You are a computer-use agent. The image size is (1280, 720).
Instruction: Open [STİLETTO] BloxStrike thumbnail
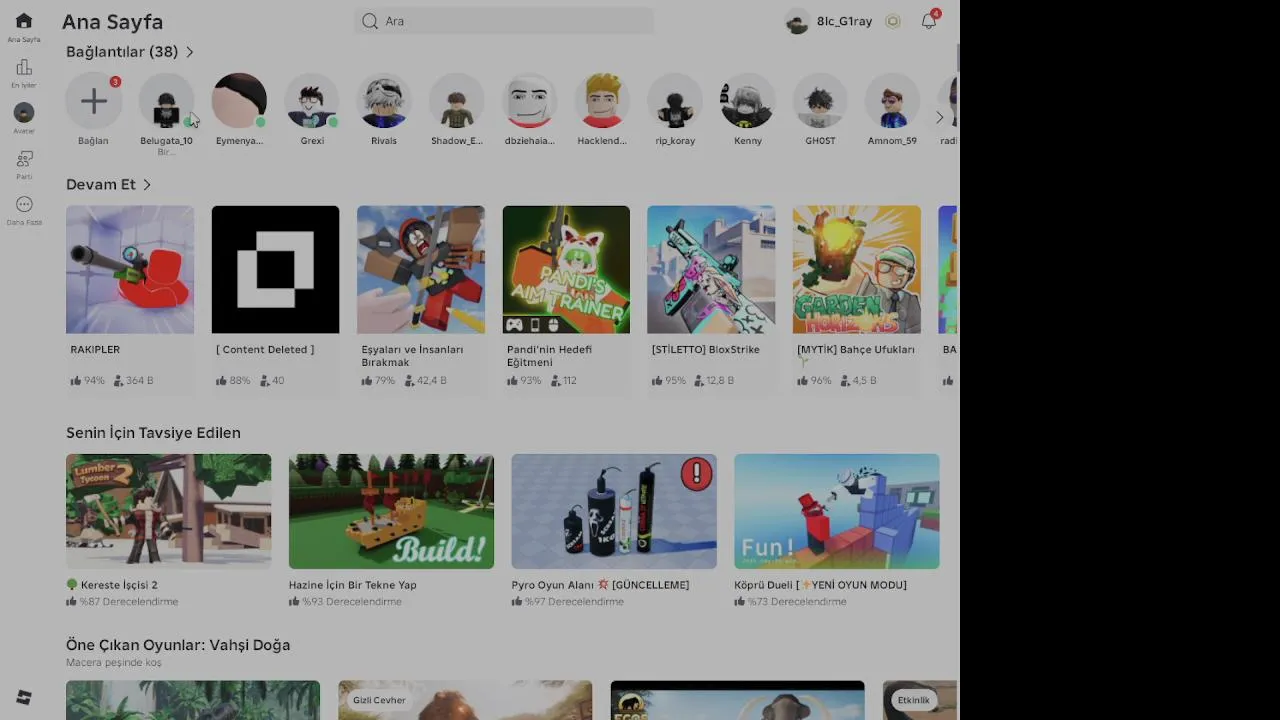coord(711,270)
